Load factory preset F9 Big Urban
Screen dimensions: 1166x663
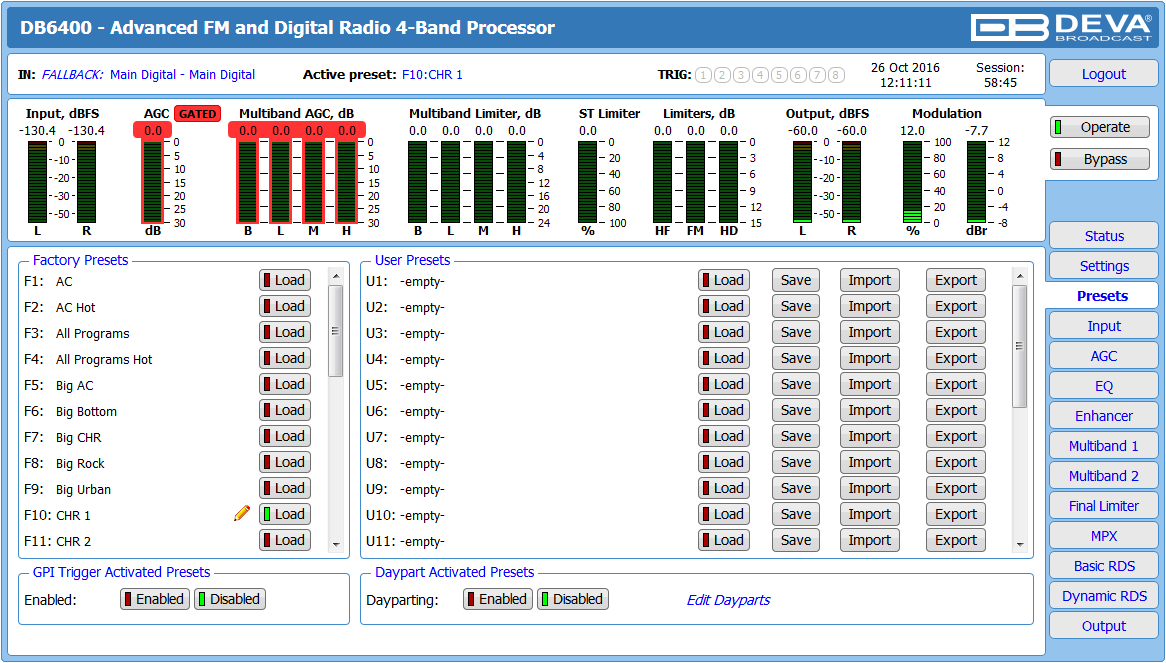(285, 488)
